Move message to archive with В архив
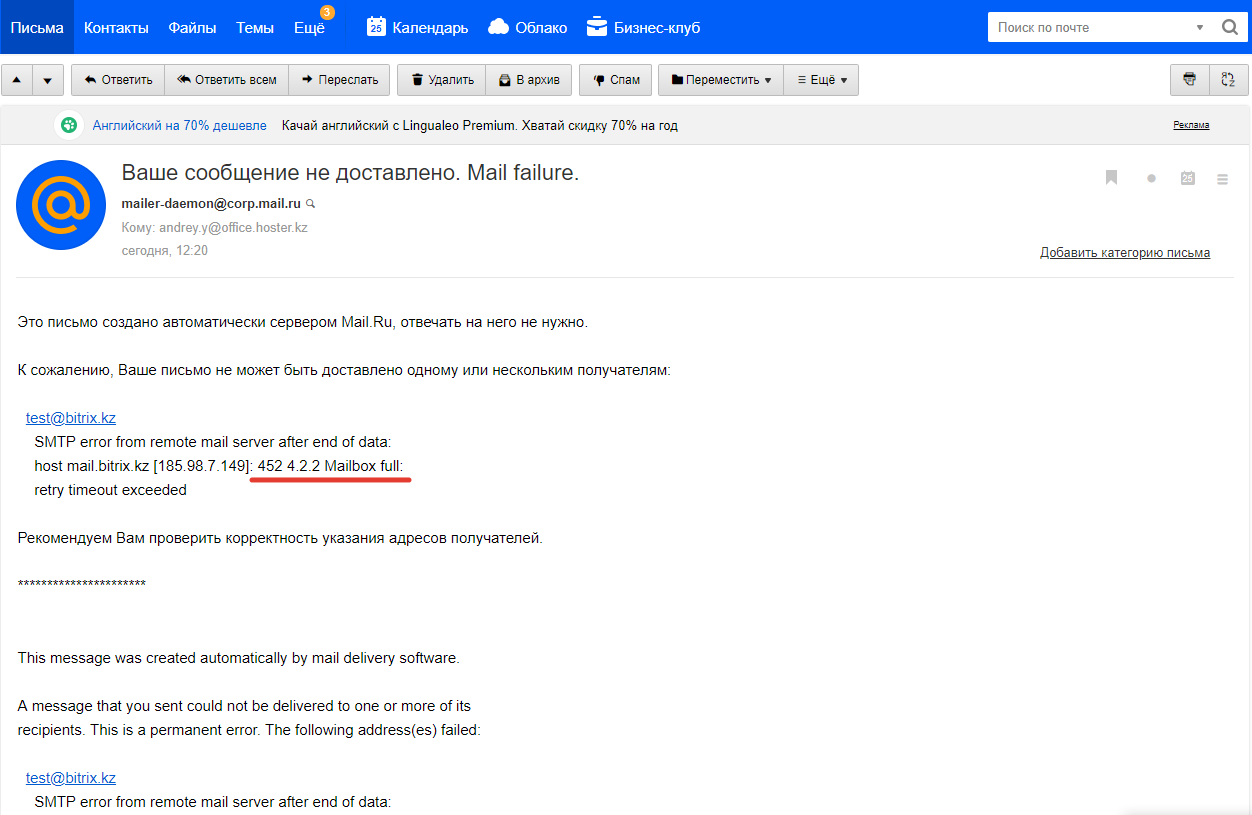Image resolution: width=1252 pixels, height=815 pixels. coord(529,80)
